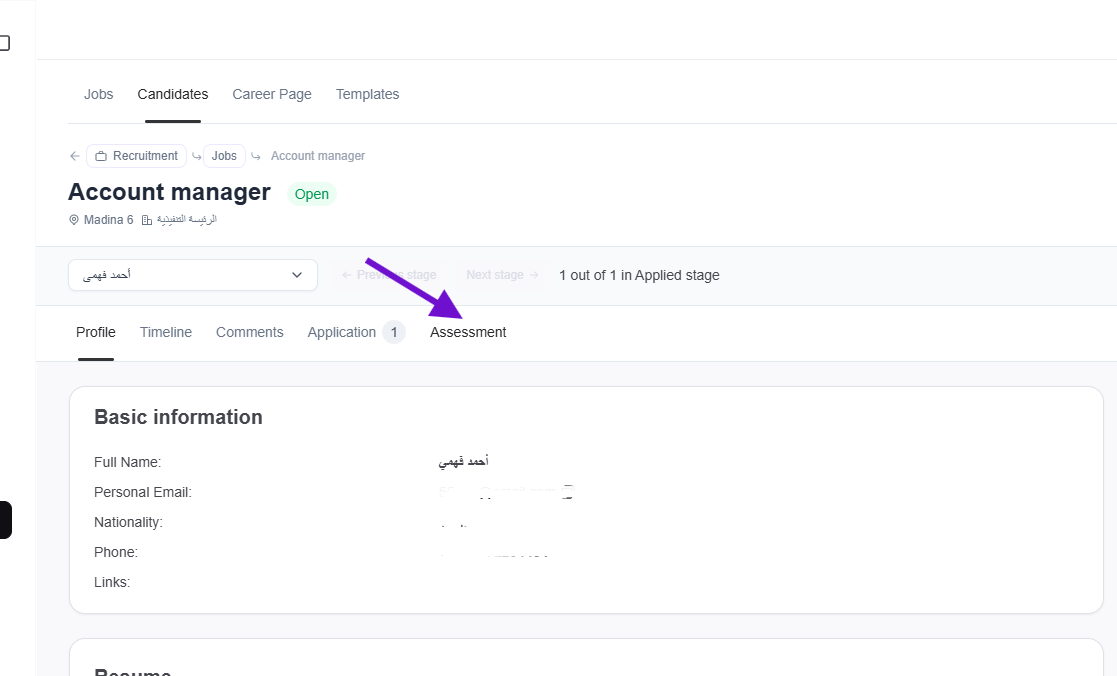Click the green Open status badge
The height and width of the screenshot is (676, 1117).
pos(312,194)
